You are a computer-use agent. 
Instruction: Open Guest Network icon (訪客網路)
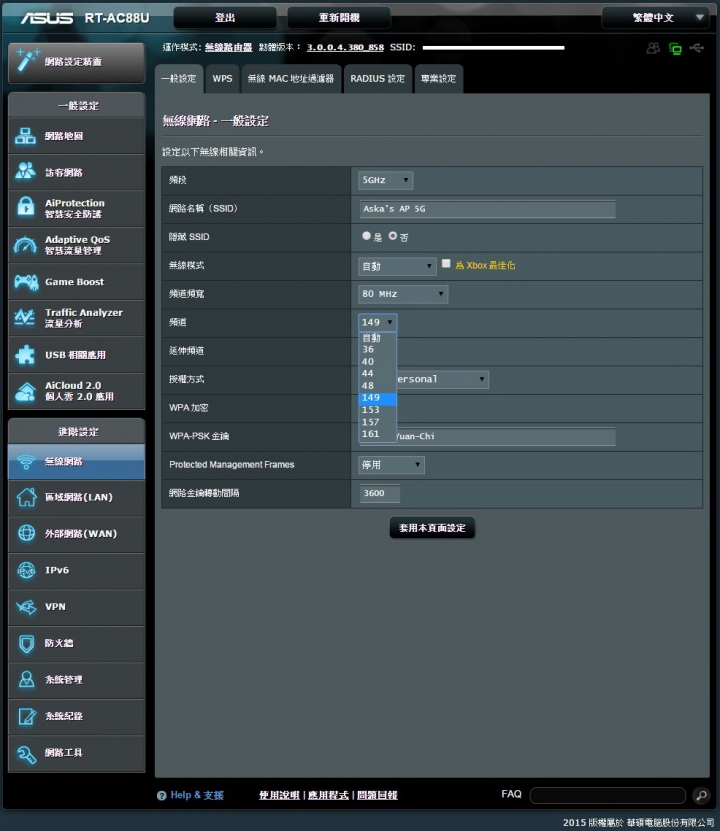[25, 172]
